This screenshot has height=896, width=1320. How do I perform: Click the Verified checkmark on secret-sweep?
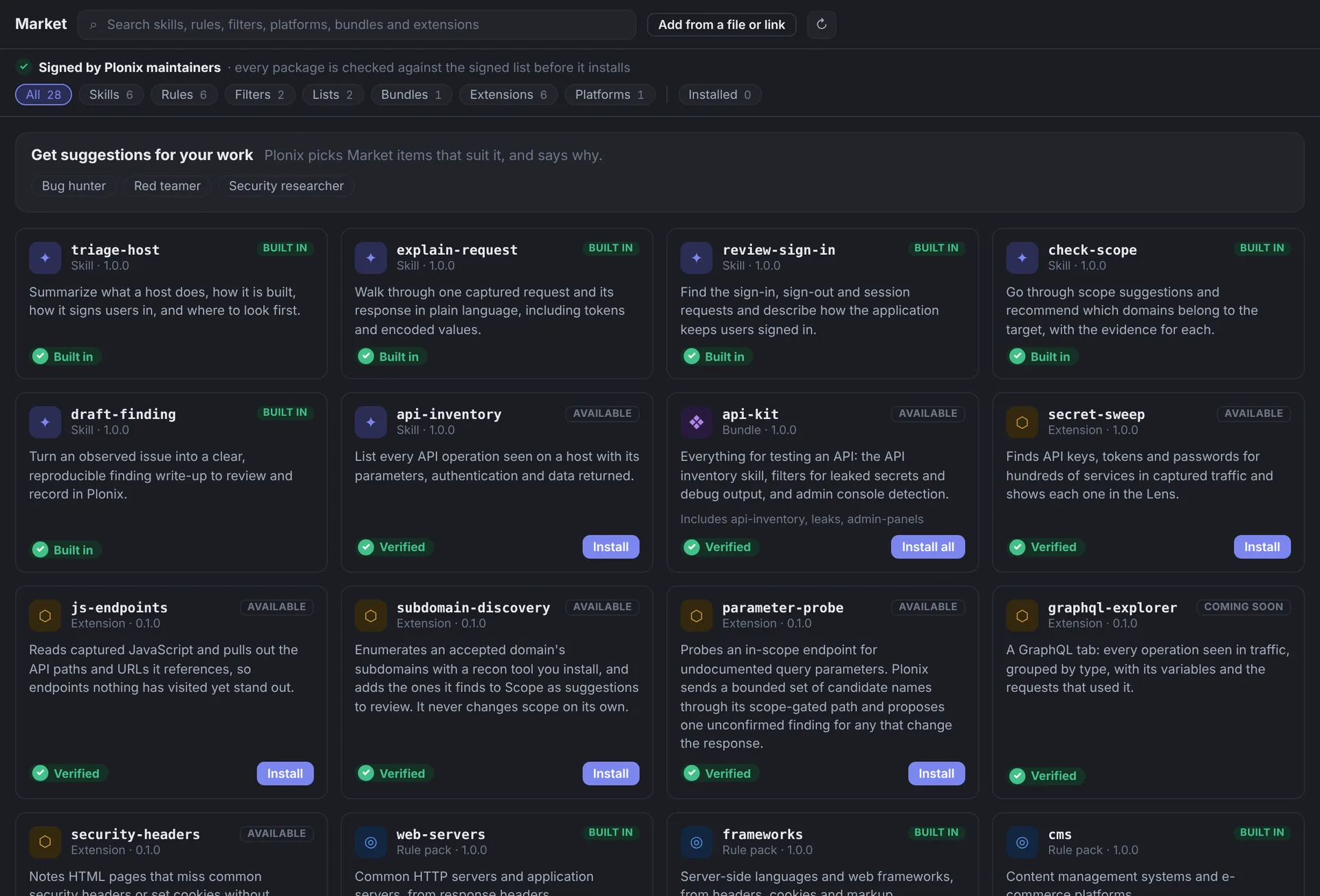[1017, 547]
